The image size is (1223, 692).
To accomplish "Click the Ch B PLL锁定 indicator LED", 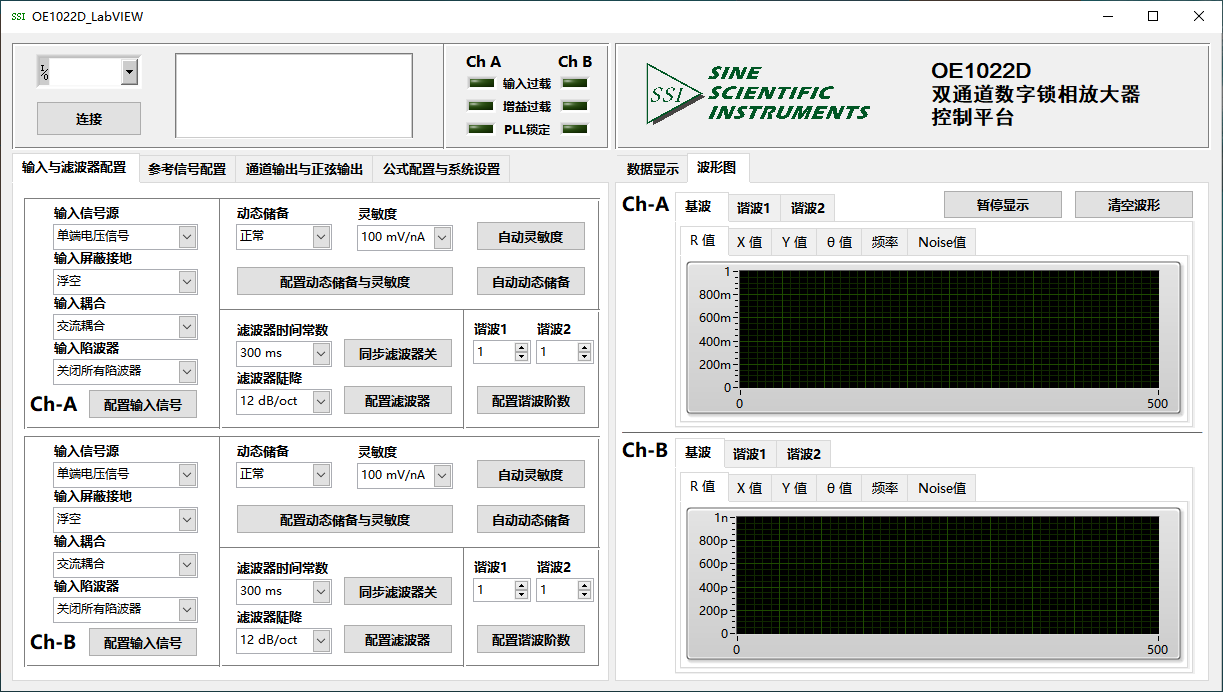I will coord(575,129).
